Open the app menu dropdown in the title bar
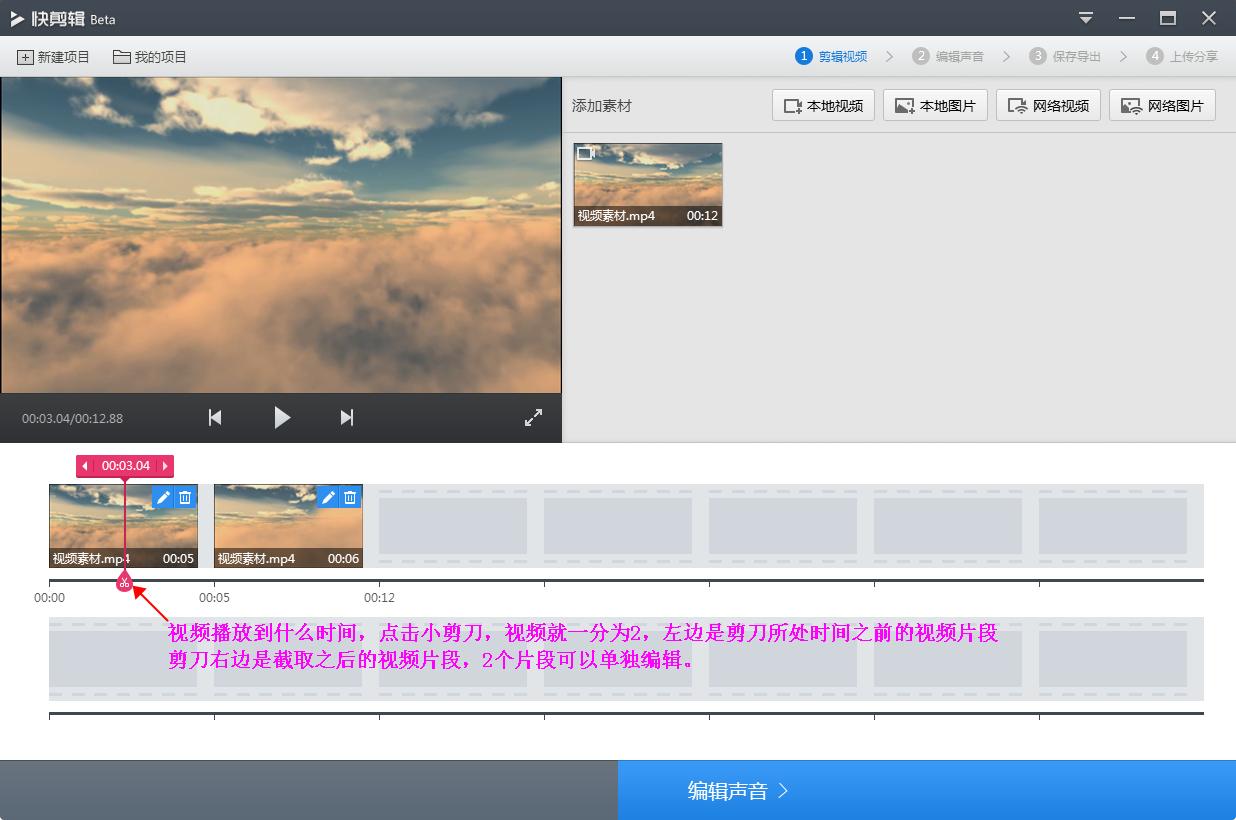 pos(1084,18)
